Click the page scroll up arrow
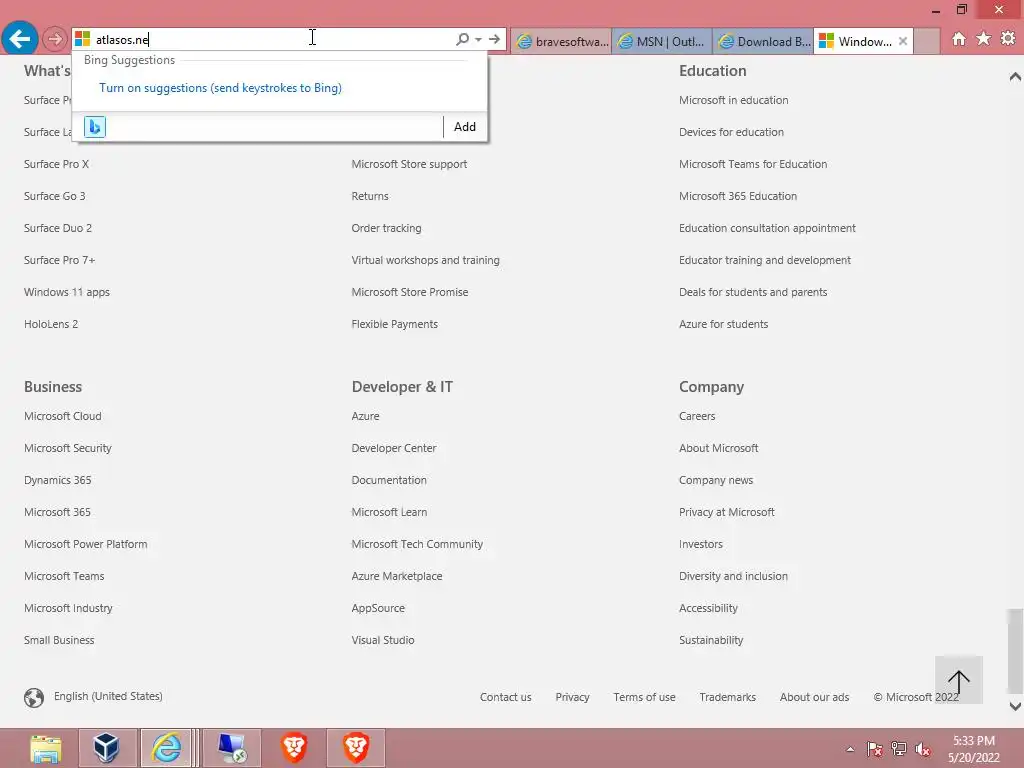The image size is (1024, 768). pos(1015,77)
